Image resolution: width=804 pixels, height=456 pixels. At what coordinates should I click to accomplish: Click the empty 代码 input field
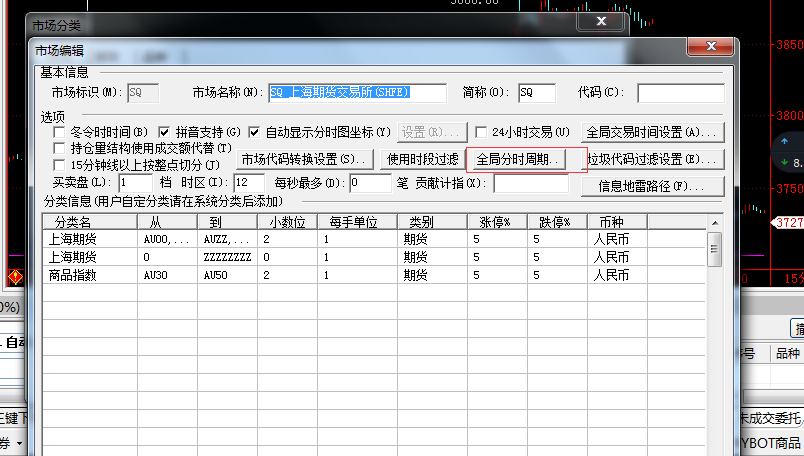(x=680, y=93)
